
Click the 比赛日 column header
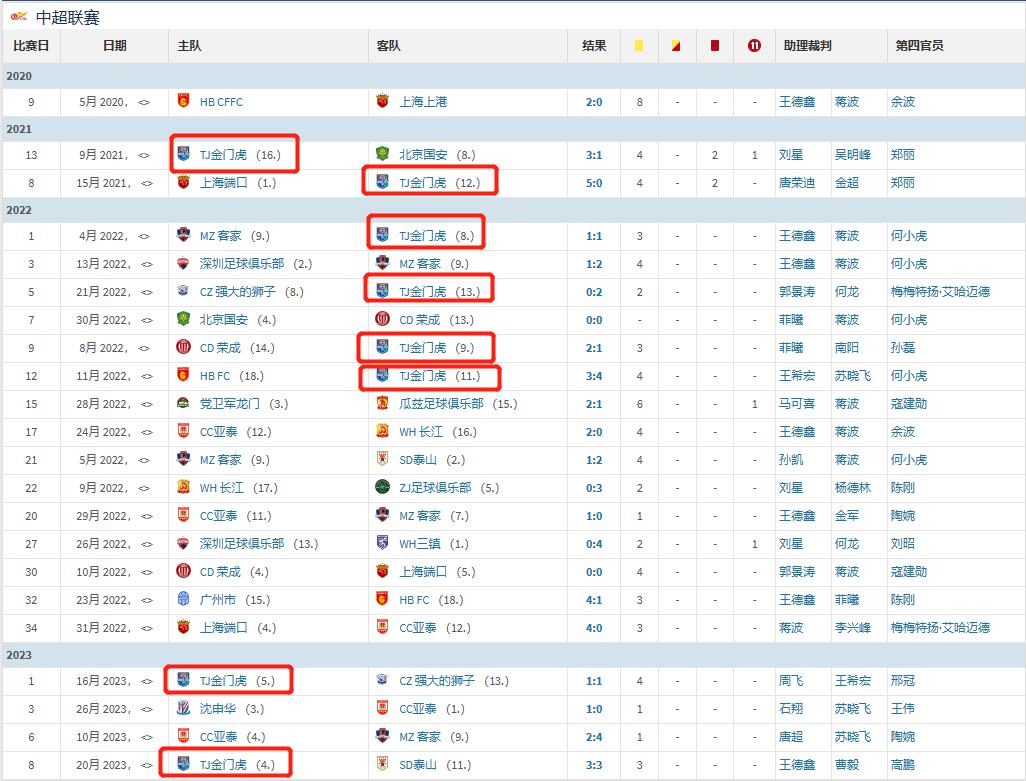(31, 46)
